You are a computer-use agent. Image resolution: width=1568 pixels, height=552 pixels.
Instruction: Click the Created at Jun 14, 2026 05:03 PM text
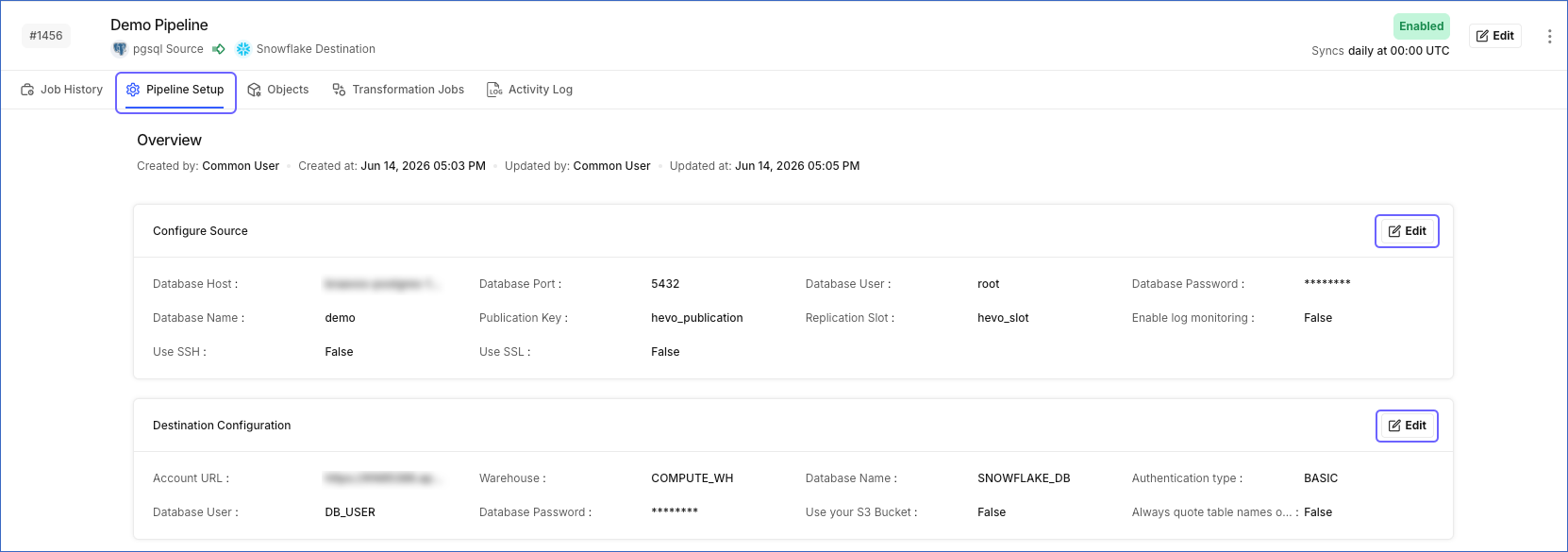(x=392, y=166)
